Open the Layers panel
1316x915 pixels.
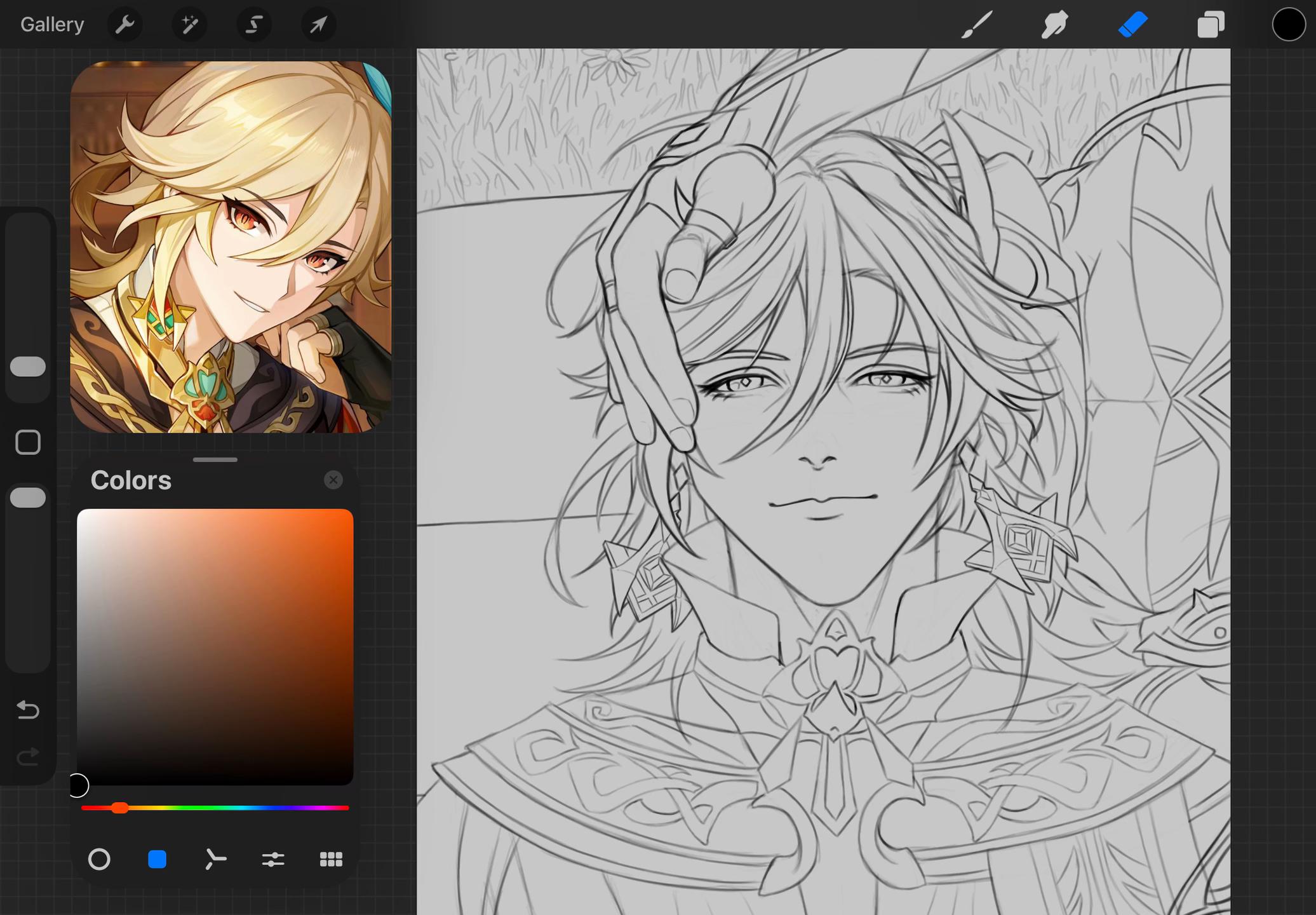point(1211,25)
